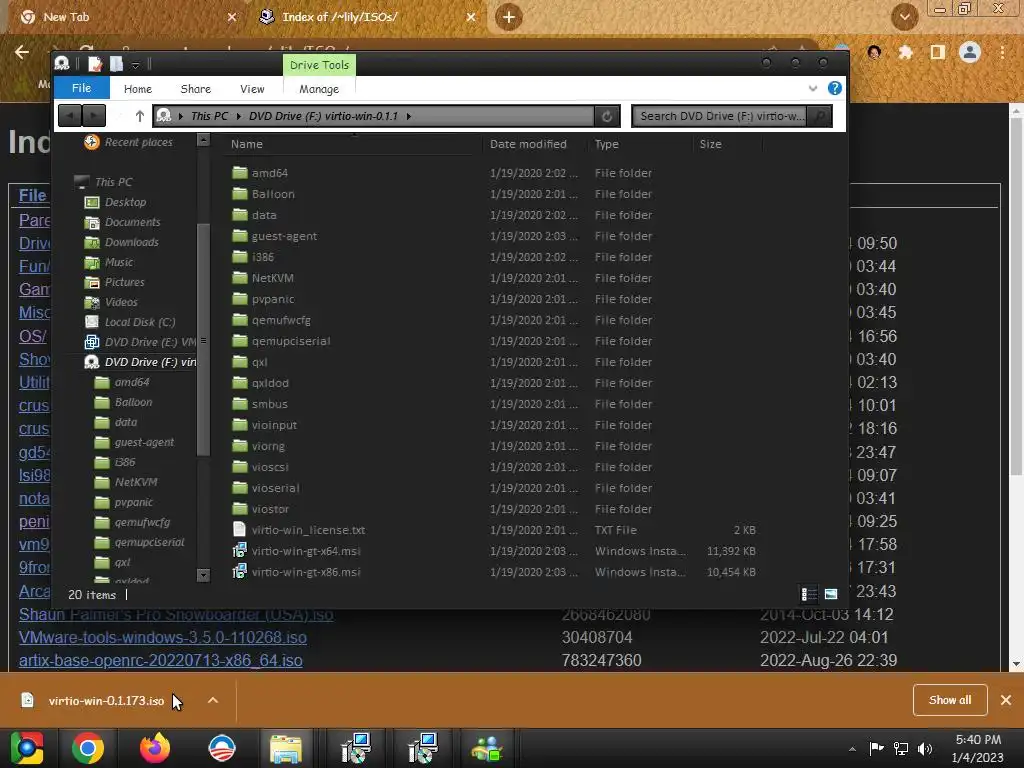Click quick access Properties icon in title bar

point(95,64)
